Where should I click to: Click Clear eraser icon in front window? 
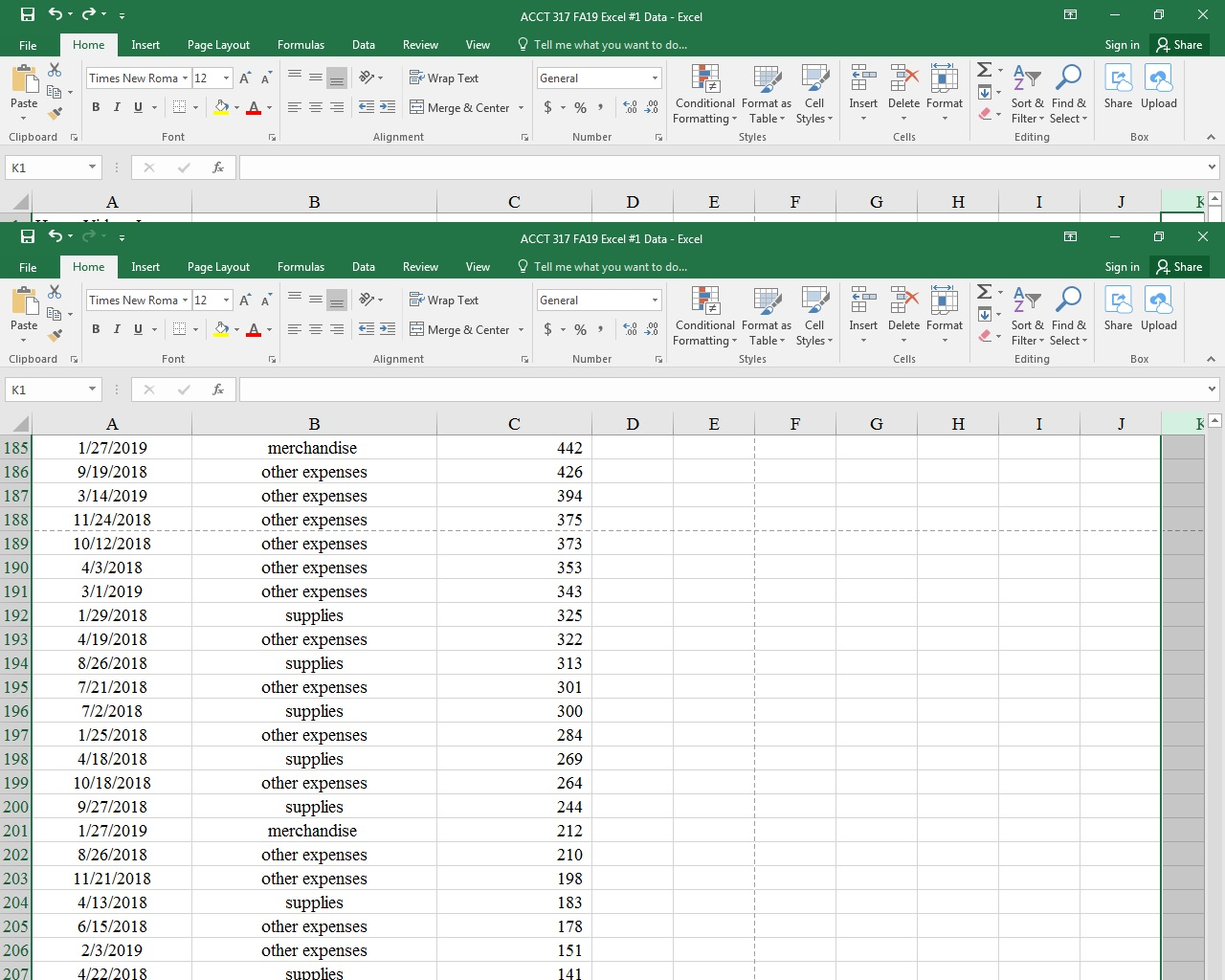[985, 335]
